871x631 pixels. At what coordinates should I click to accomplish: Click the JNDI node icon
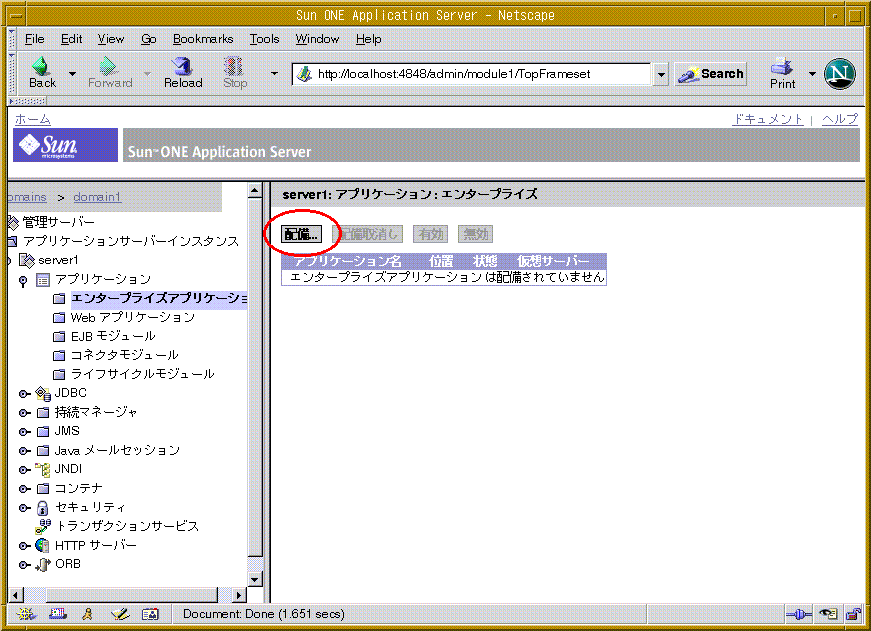pyautogui.click(x=43, y=469)
